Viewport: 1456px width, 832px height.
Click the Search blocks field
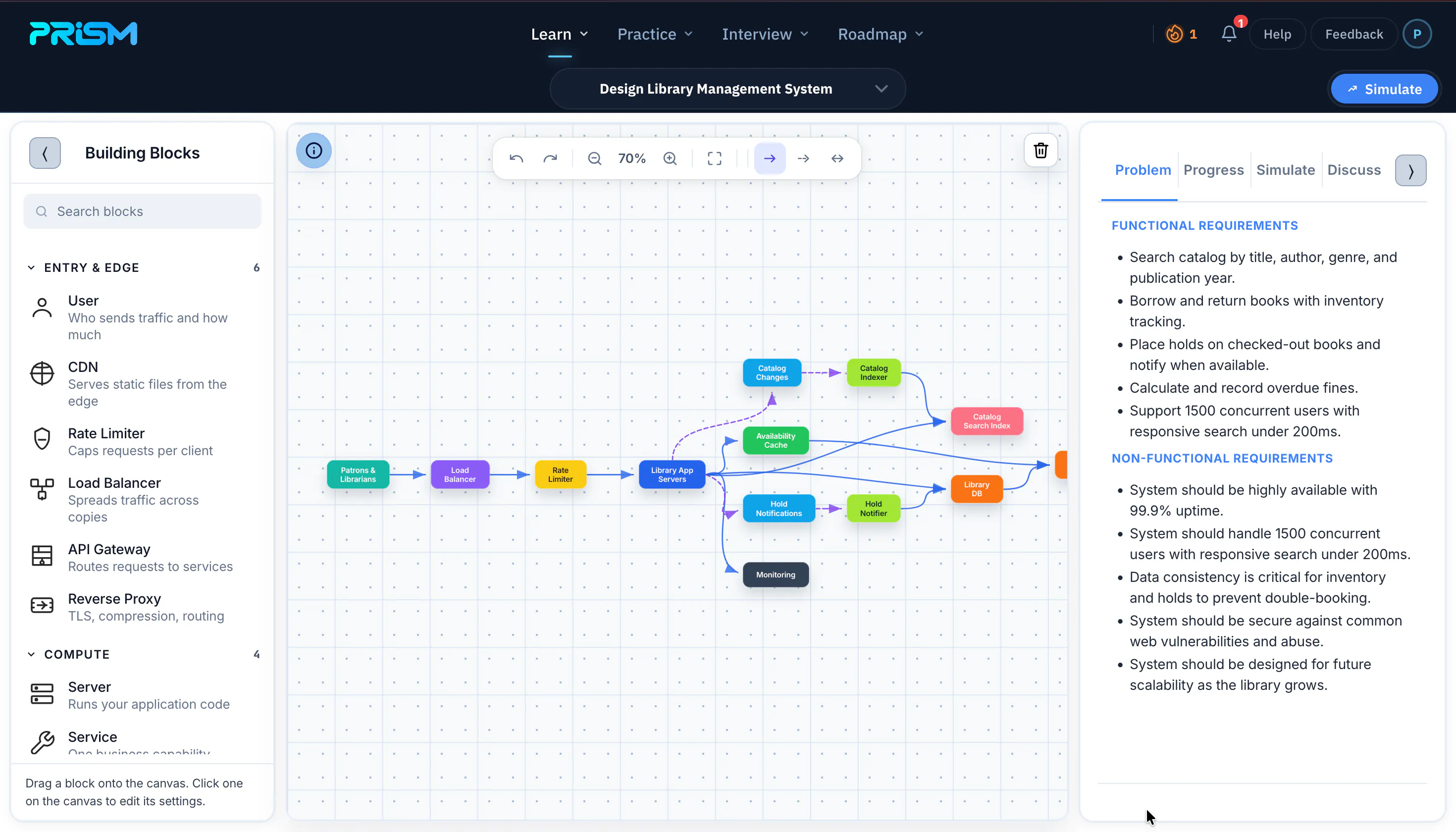point(142,211)
